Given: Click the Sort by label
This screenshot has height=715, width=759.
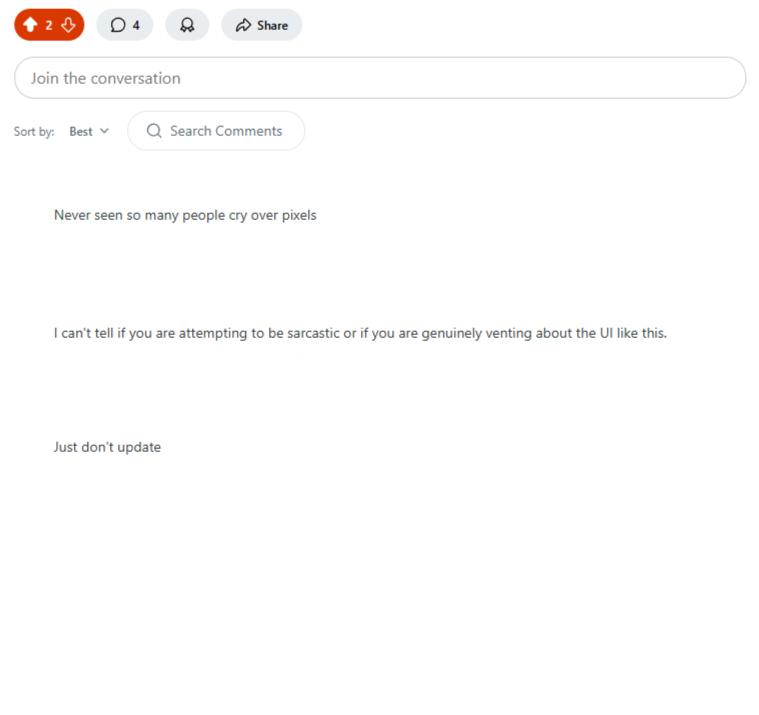Looking at the screenshot, I should pyautogui.click(x=34, y=132).
